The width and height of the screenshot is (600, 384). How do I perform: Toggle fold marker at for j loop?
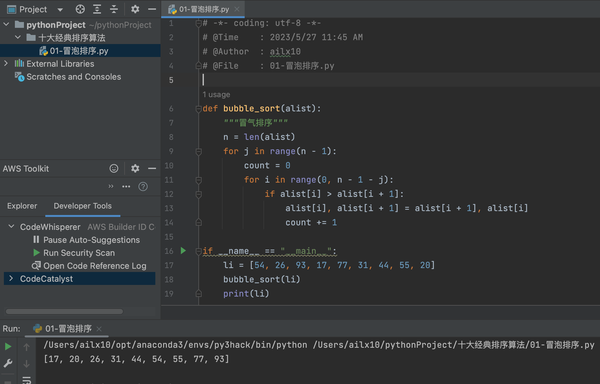[198, 152]
